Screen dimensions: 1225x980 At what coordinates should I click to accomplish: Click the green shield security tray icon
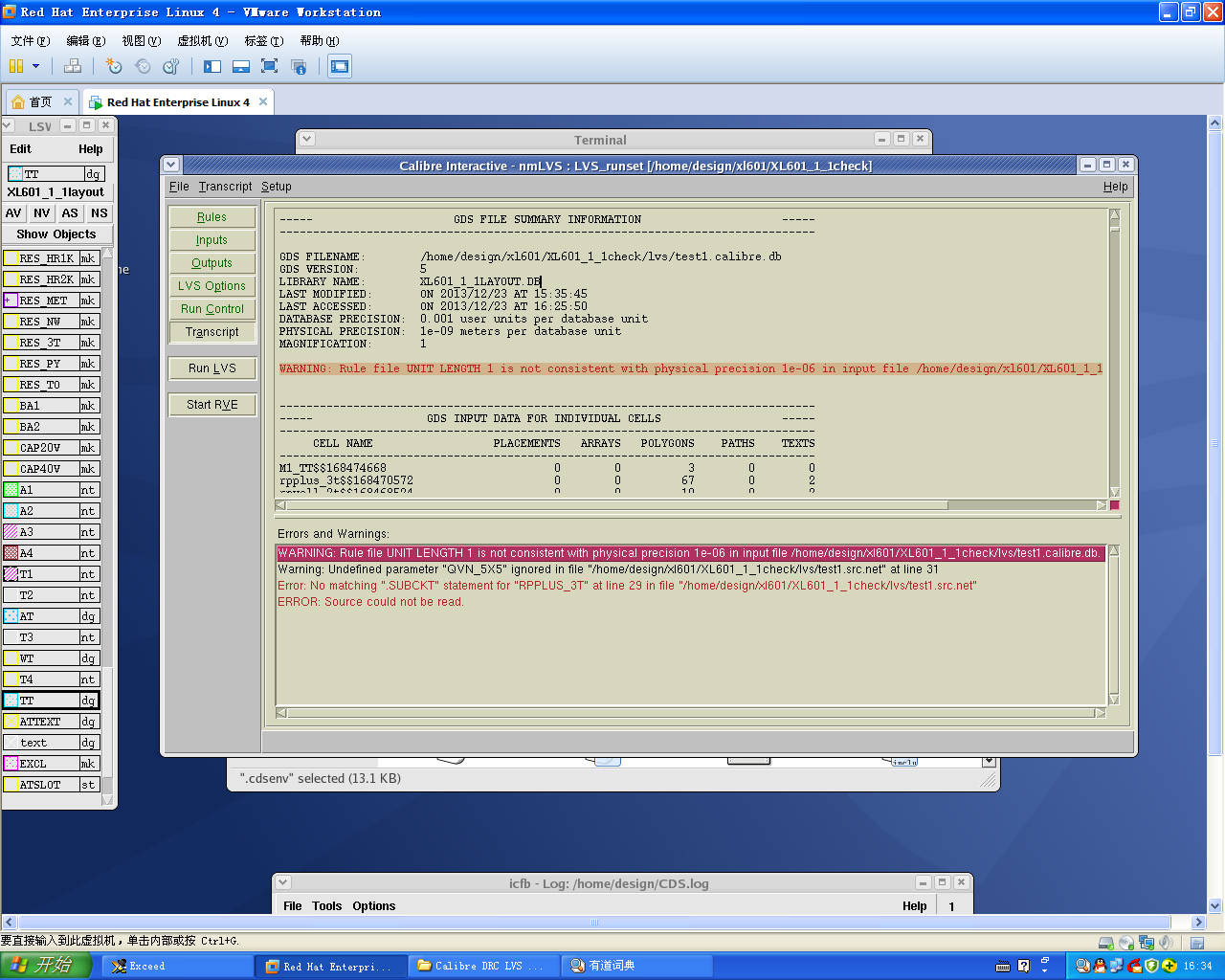[1152, 967]
